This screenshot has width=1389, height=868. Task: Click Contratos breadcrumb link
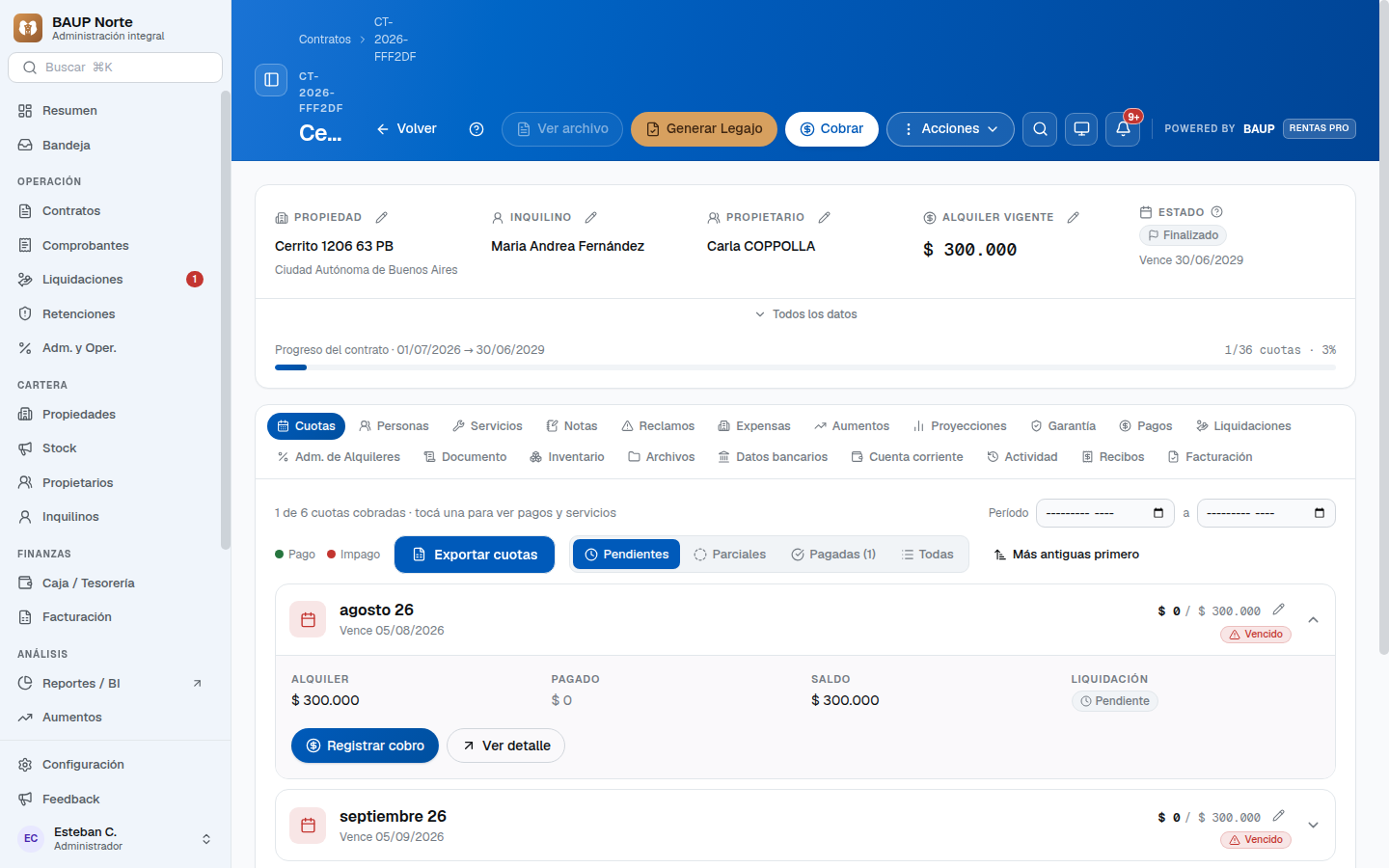pyautogui.click(x=325, y=40)
